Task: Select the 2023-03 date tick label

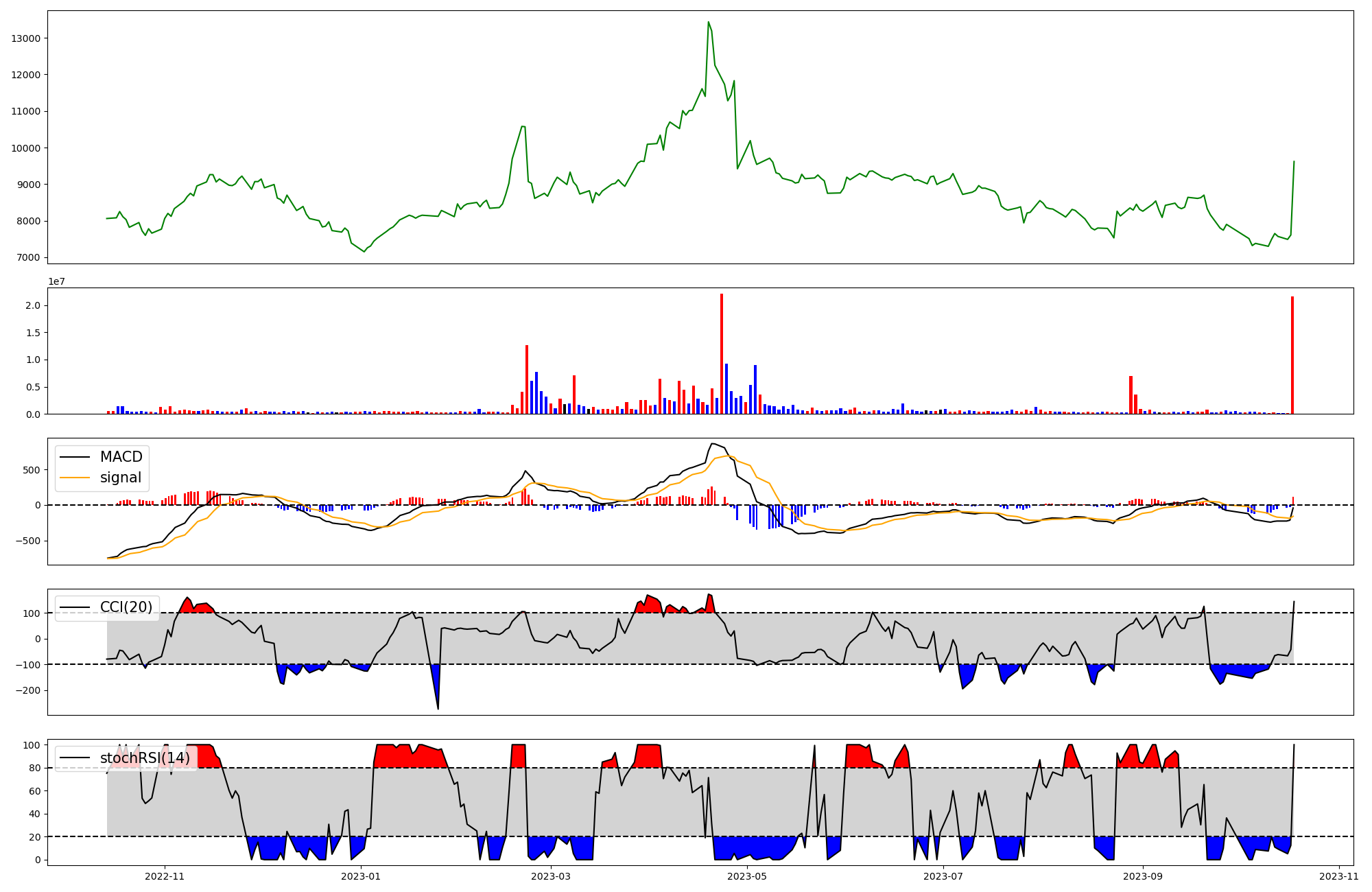Action: (550, 876)
